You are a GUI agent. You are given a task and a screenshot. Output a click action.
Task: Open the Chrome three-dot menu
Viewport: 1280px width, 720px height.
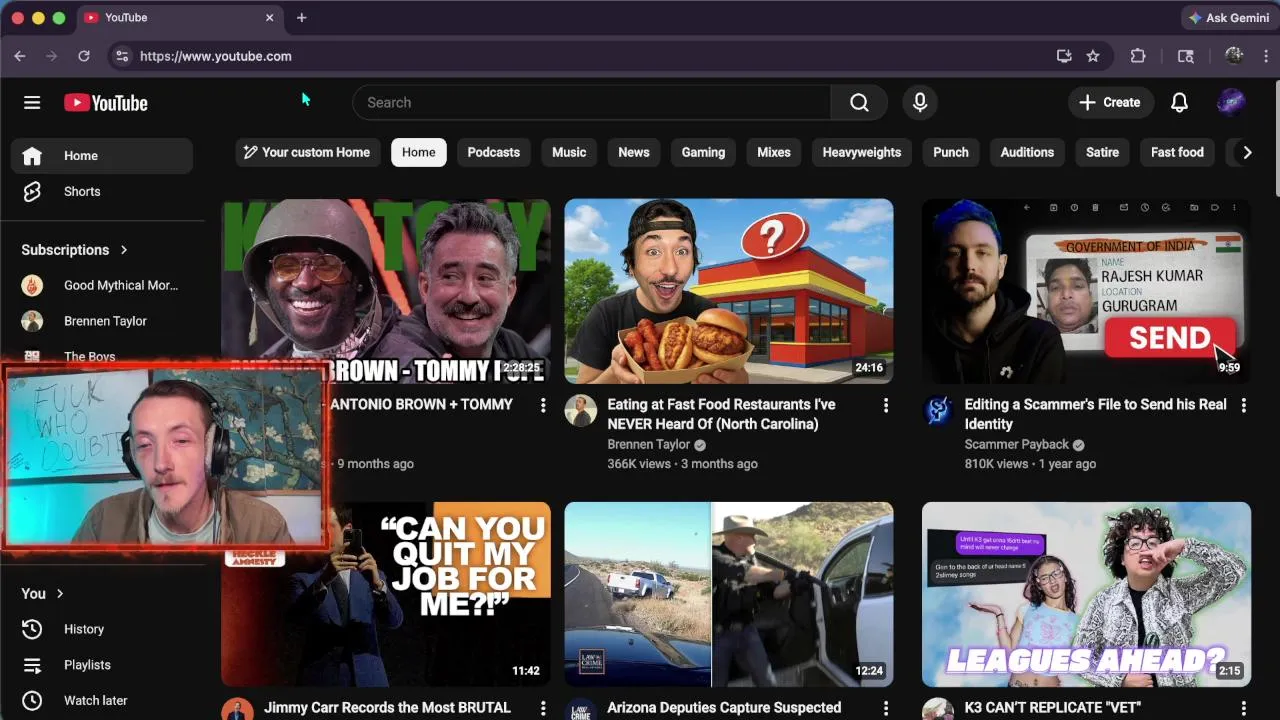click(x=1266, y=56)
